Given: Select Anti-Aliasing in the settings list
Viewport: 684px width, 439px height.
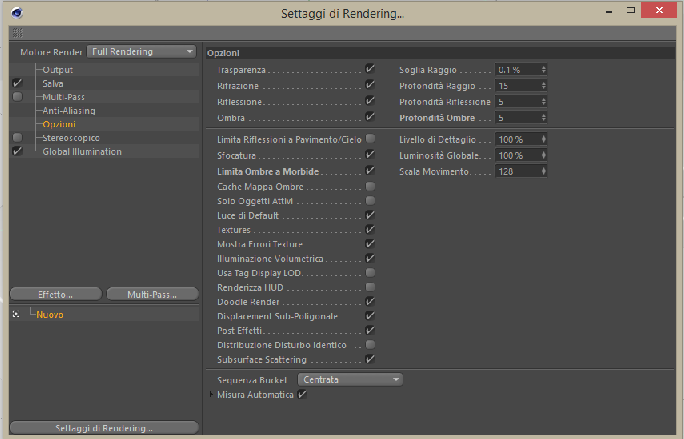Looking at the screenshot, I should click(68, 110).
